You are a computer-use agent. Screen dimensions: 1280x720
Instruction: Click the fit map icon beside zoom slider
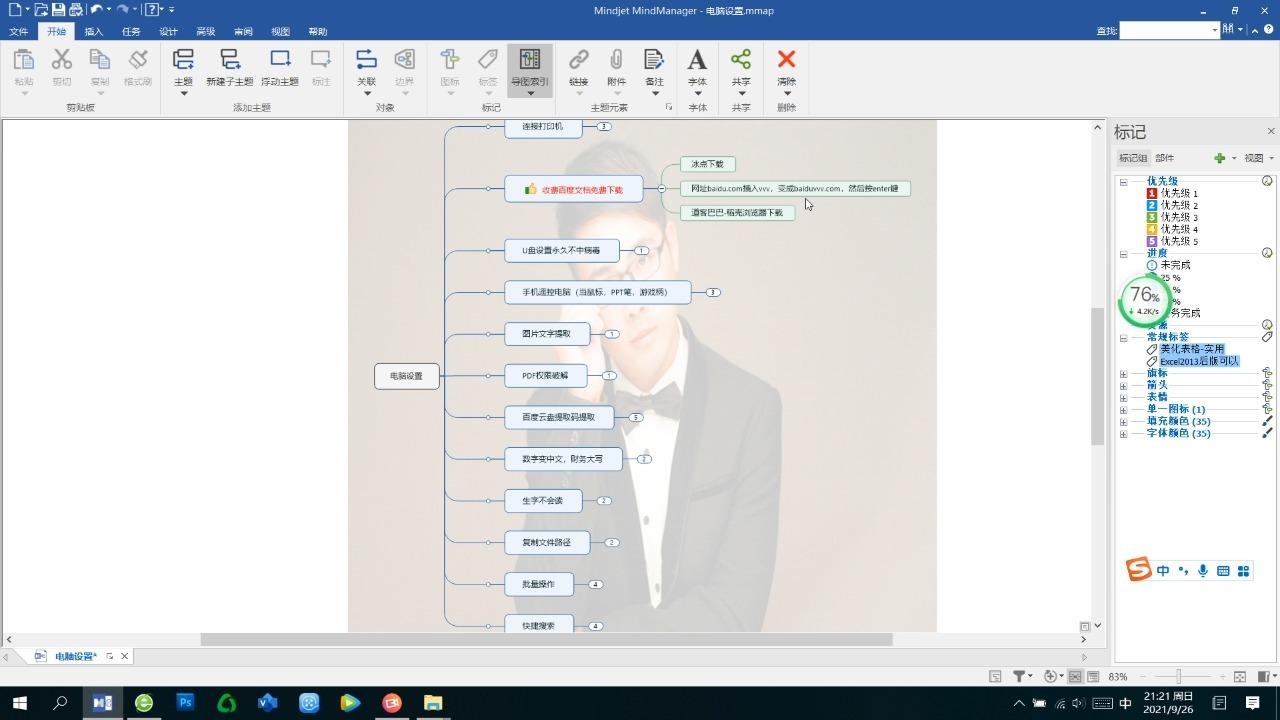(x=1240, y=677)
